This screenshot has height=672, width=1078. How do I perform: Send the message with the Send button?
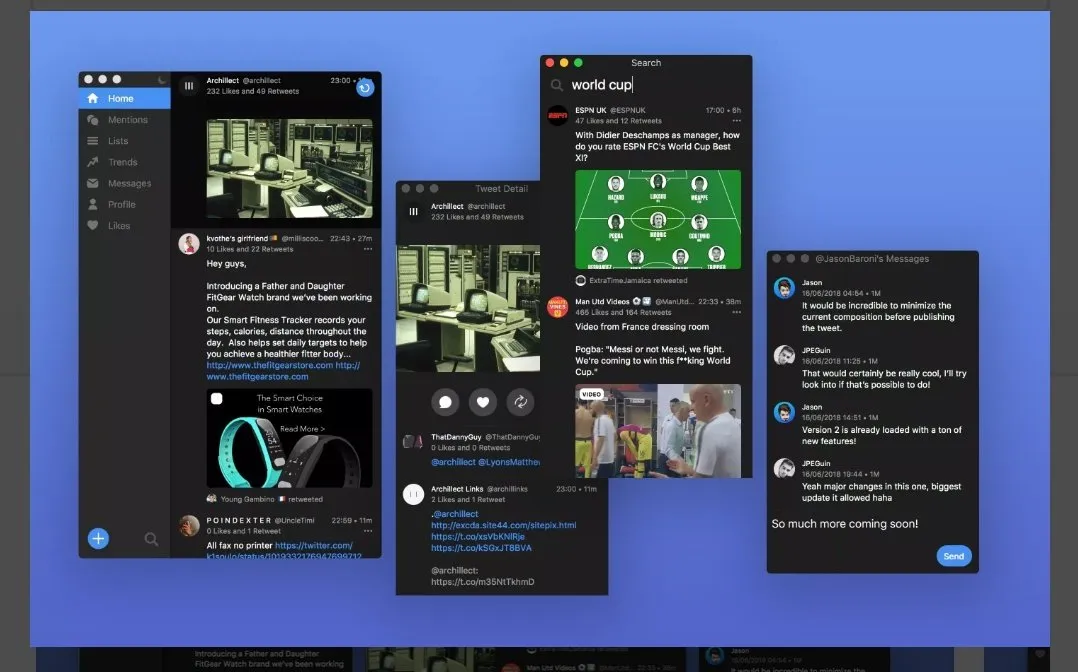954,556
